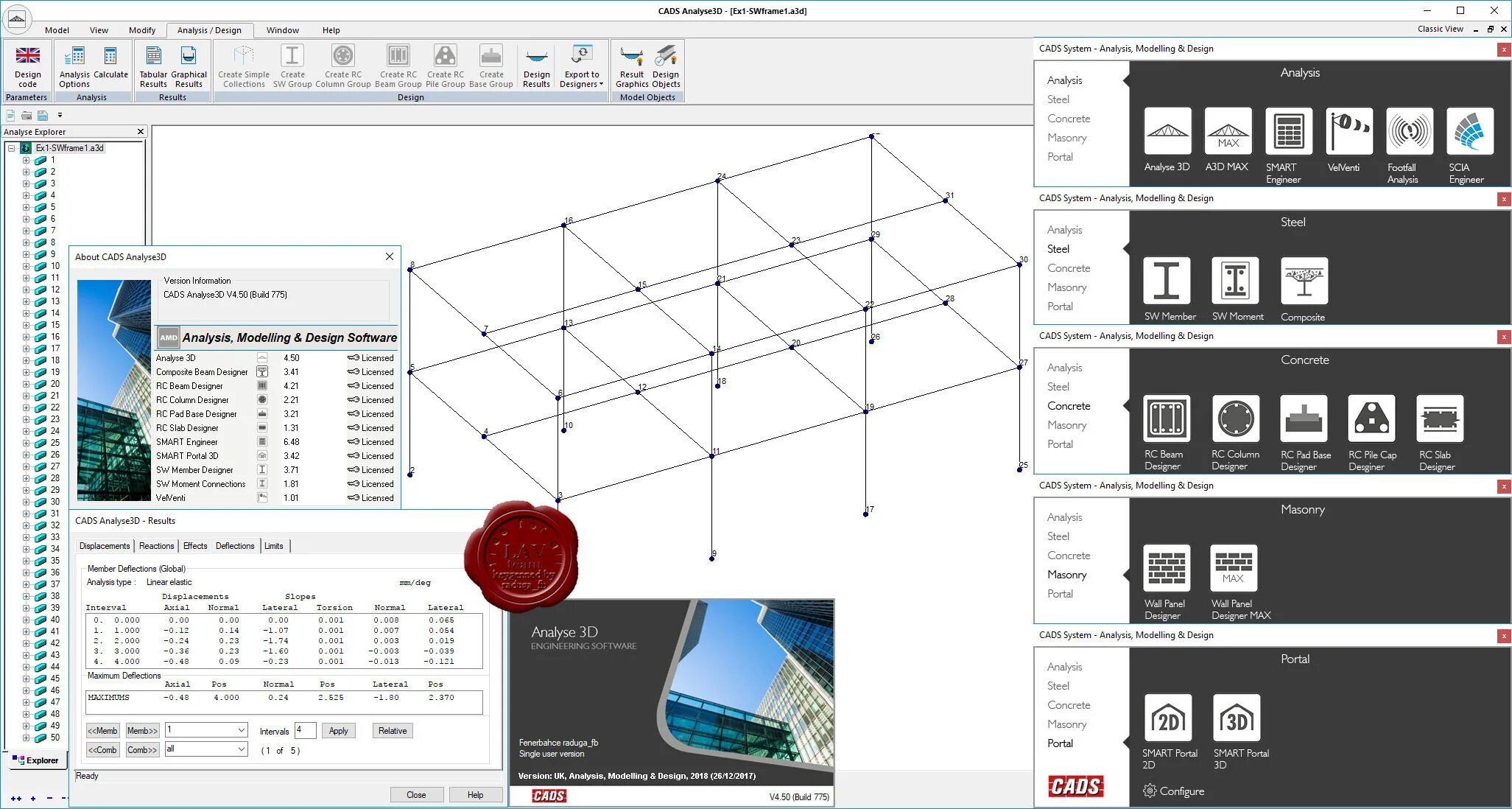Open the member number combo box showing 1
This screenshot has height=809, width=1512.
coord(205,729)
